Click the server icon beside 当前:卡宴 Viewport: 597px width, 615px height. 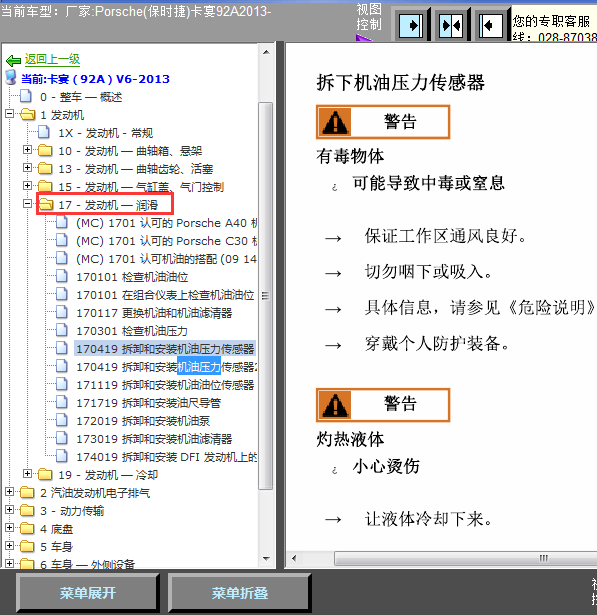coord(11,78)
